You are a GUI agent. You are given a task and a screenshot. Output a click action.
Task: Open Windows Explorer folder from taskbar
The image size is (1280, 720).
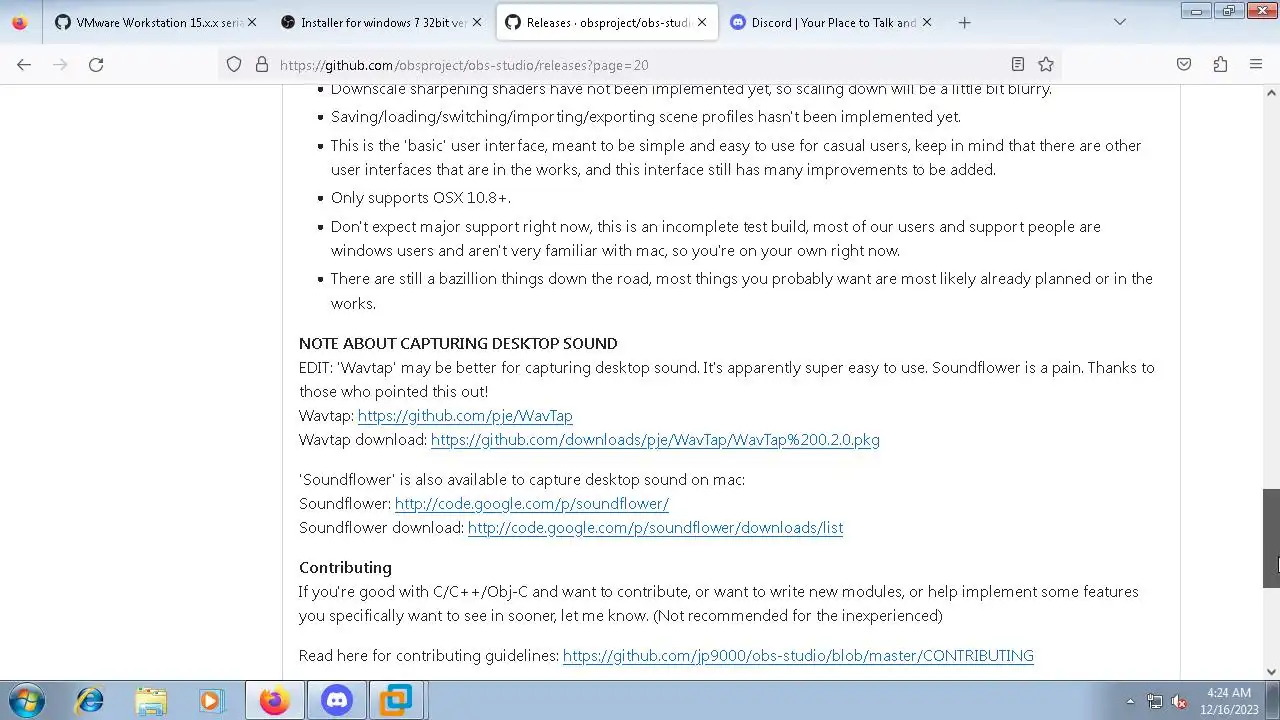[x=151, y=700]
